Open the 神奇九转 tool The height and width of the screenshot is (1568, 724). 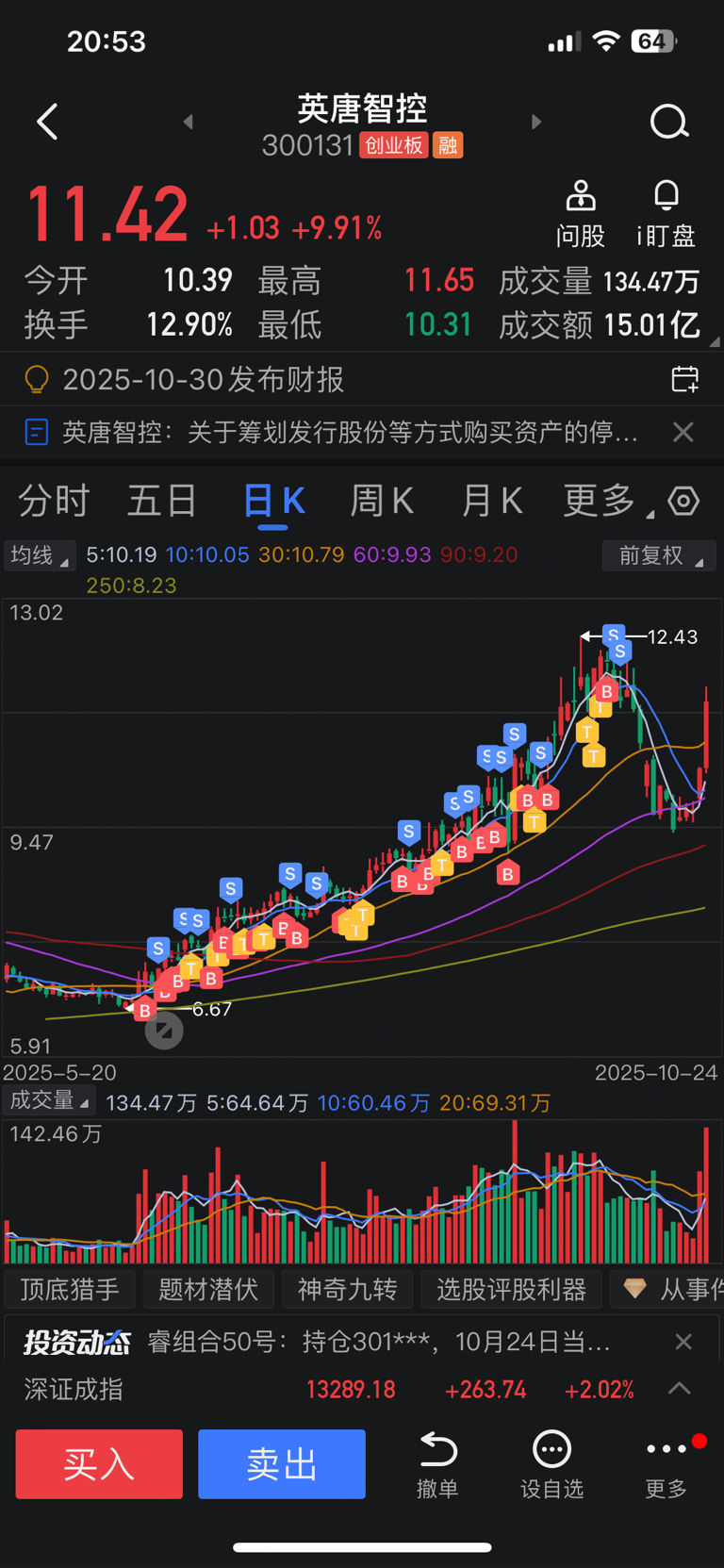[x=347, y=1289]
